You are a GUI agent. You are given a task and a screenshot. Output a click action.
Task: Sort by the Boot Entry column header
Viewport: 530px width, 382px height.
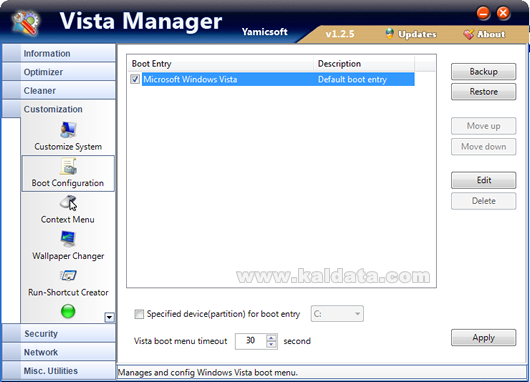220,64
